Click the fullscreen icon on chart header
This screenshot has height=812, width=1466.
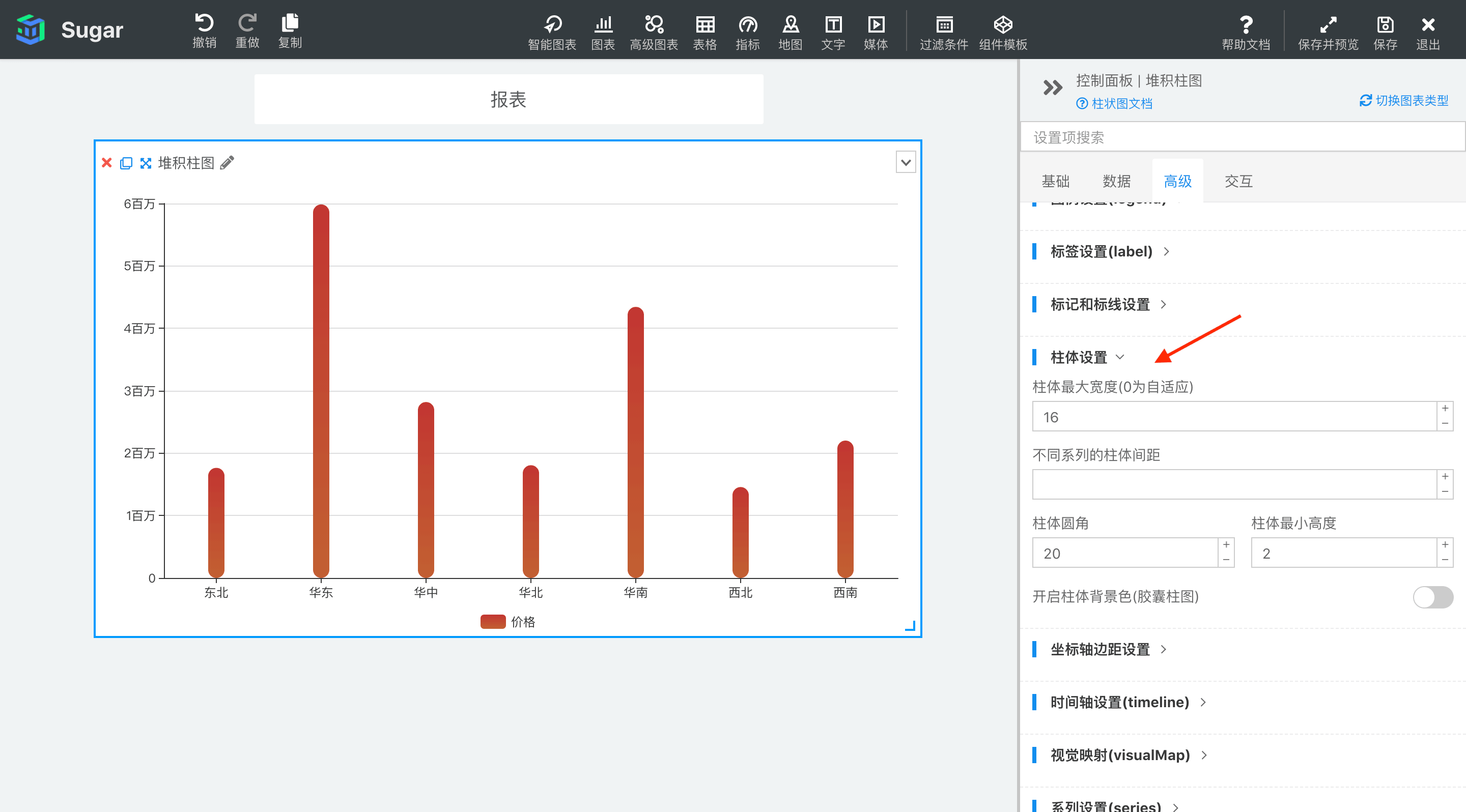146,163
